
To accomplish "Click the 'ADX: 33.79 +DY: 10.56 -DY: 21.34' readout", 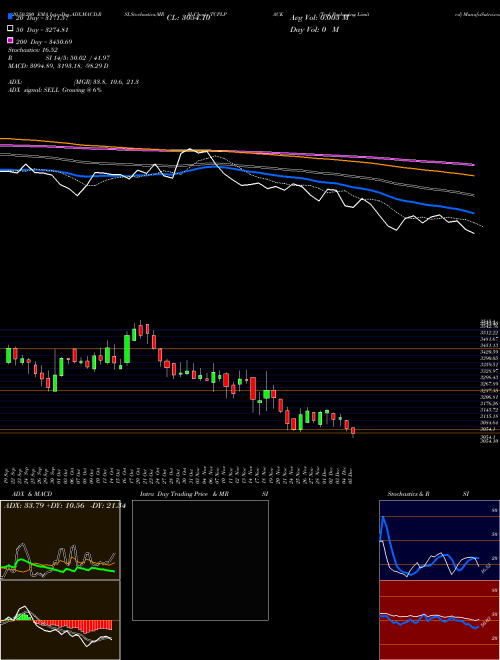I will (x=65, y=506).
